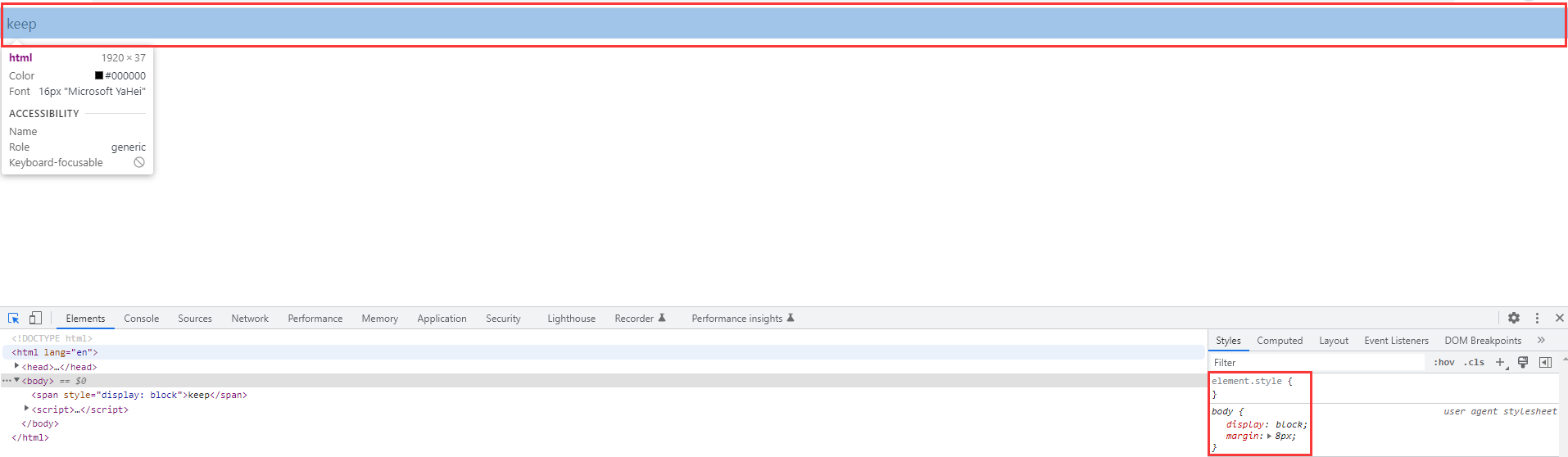Switch to the Console tab
This screenshot has height=457, width=1568.
pyautogui.click(x=141, y=319)
